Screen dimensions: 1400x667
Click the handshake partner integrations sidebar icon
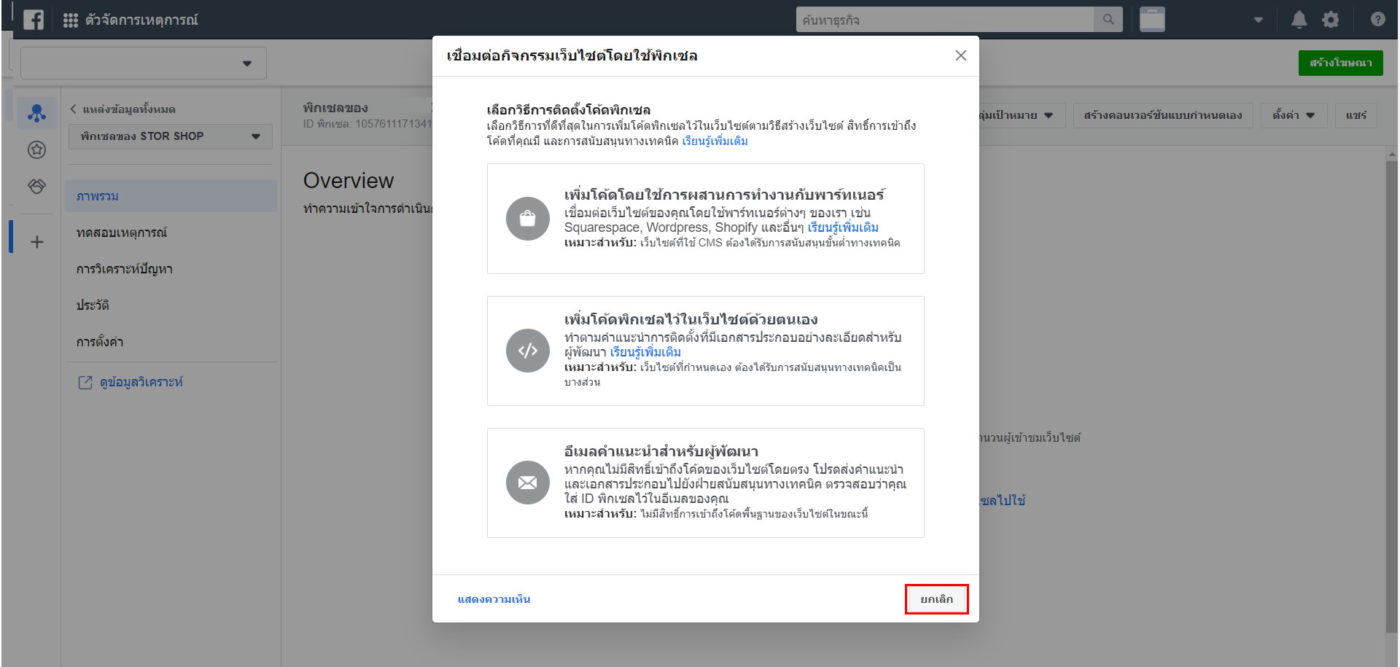[37, 187]
